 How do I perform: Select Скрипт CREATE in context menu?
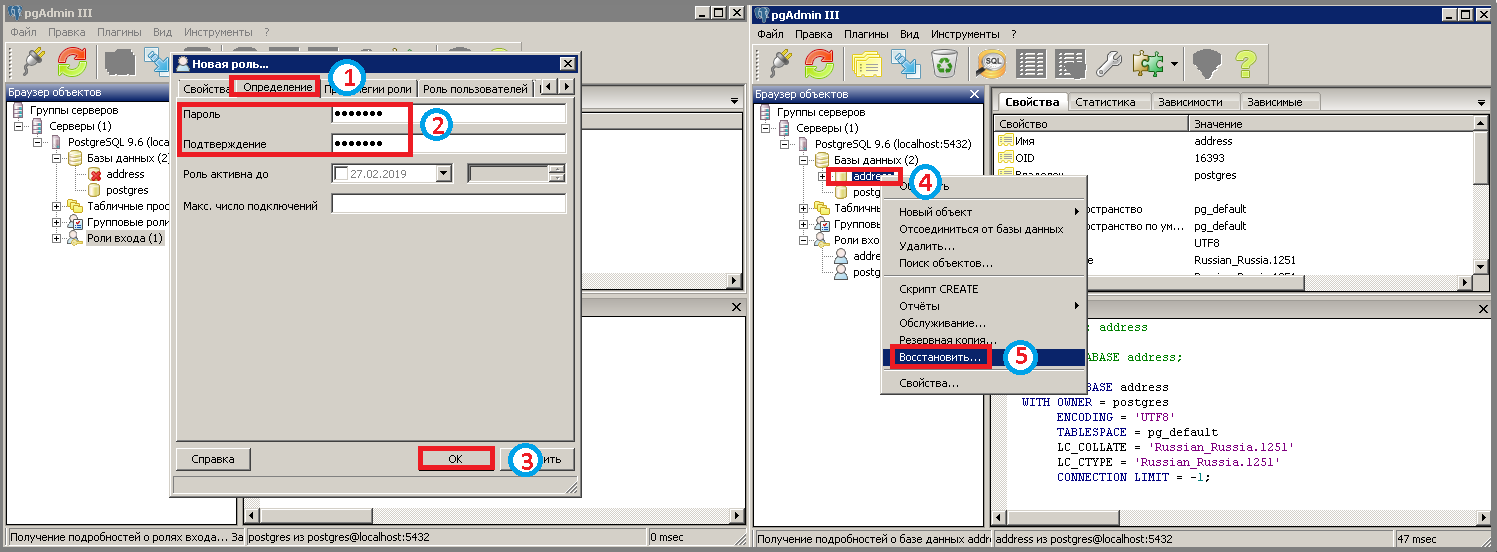tap(985, 289)
